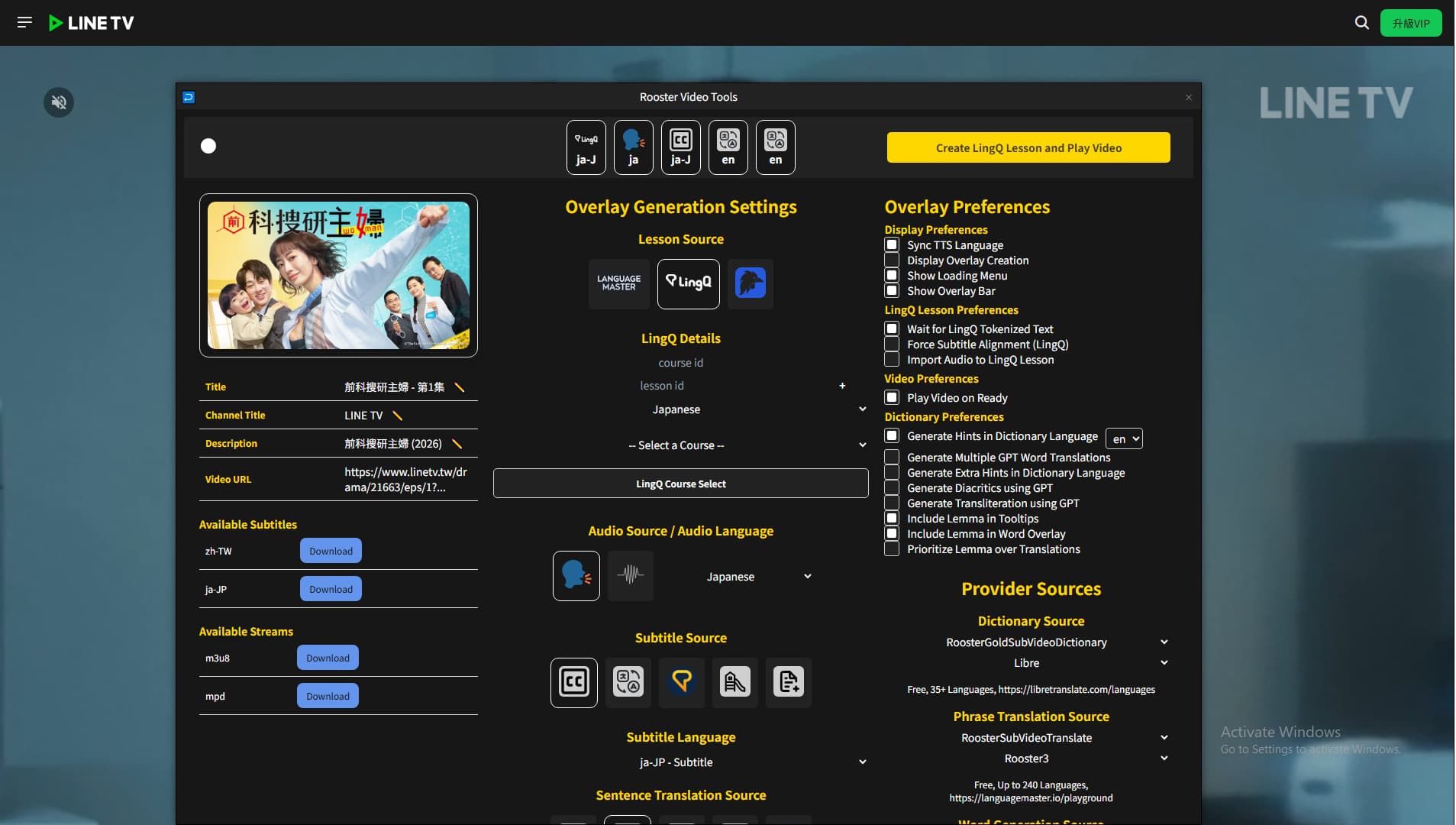Image resolution: width=1456 pixels, height=825 pixels.
Task: Select Language Master lesson source
Action: click(x=618, y=283)
